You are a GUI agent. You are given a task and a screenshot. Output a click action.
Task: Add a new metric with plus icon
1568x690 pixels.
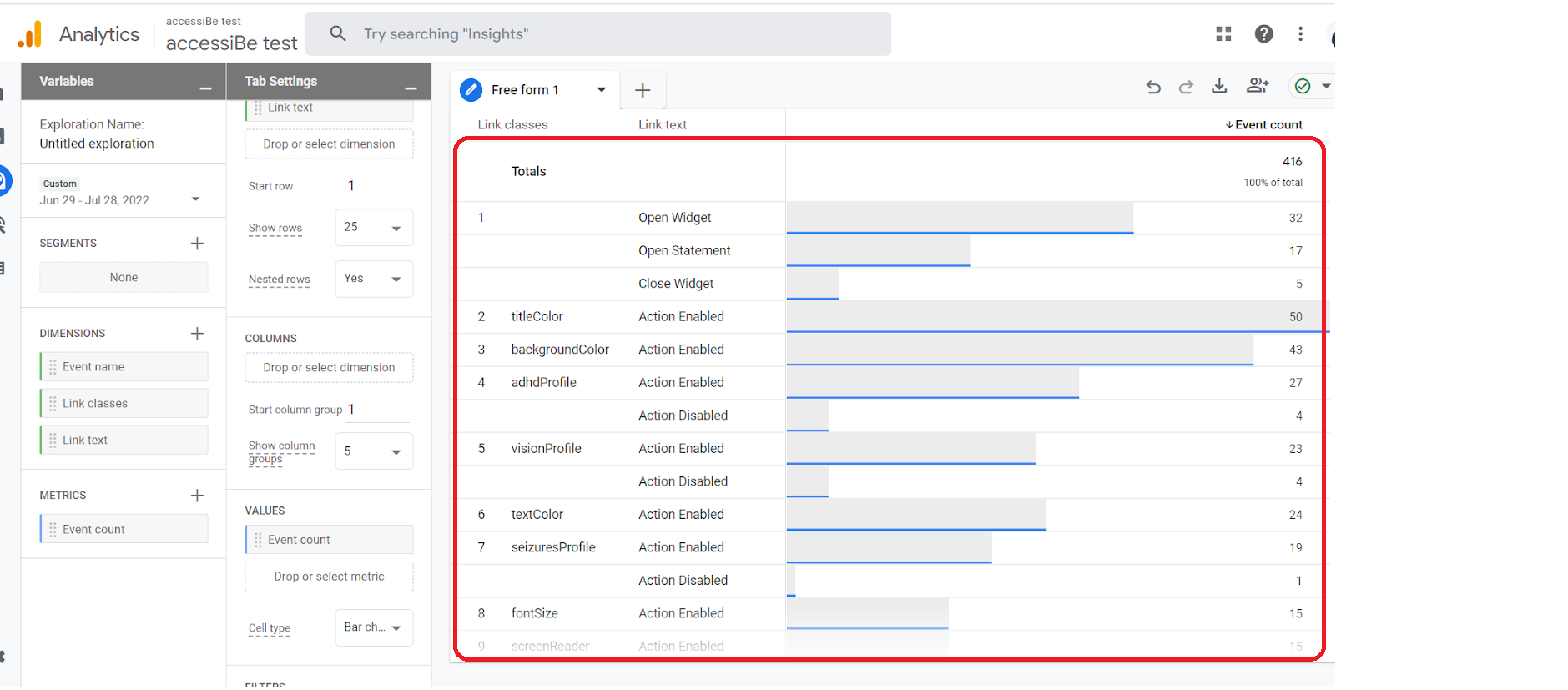[197, 496]
